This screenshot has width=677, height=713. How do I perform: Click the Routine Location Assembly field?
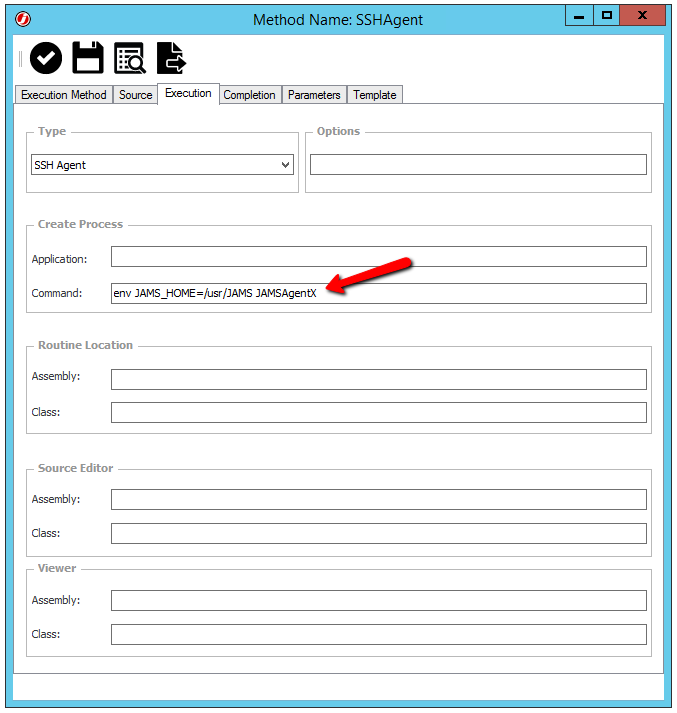379,379
